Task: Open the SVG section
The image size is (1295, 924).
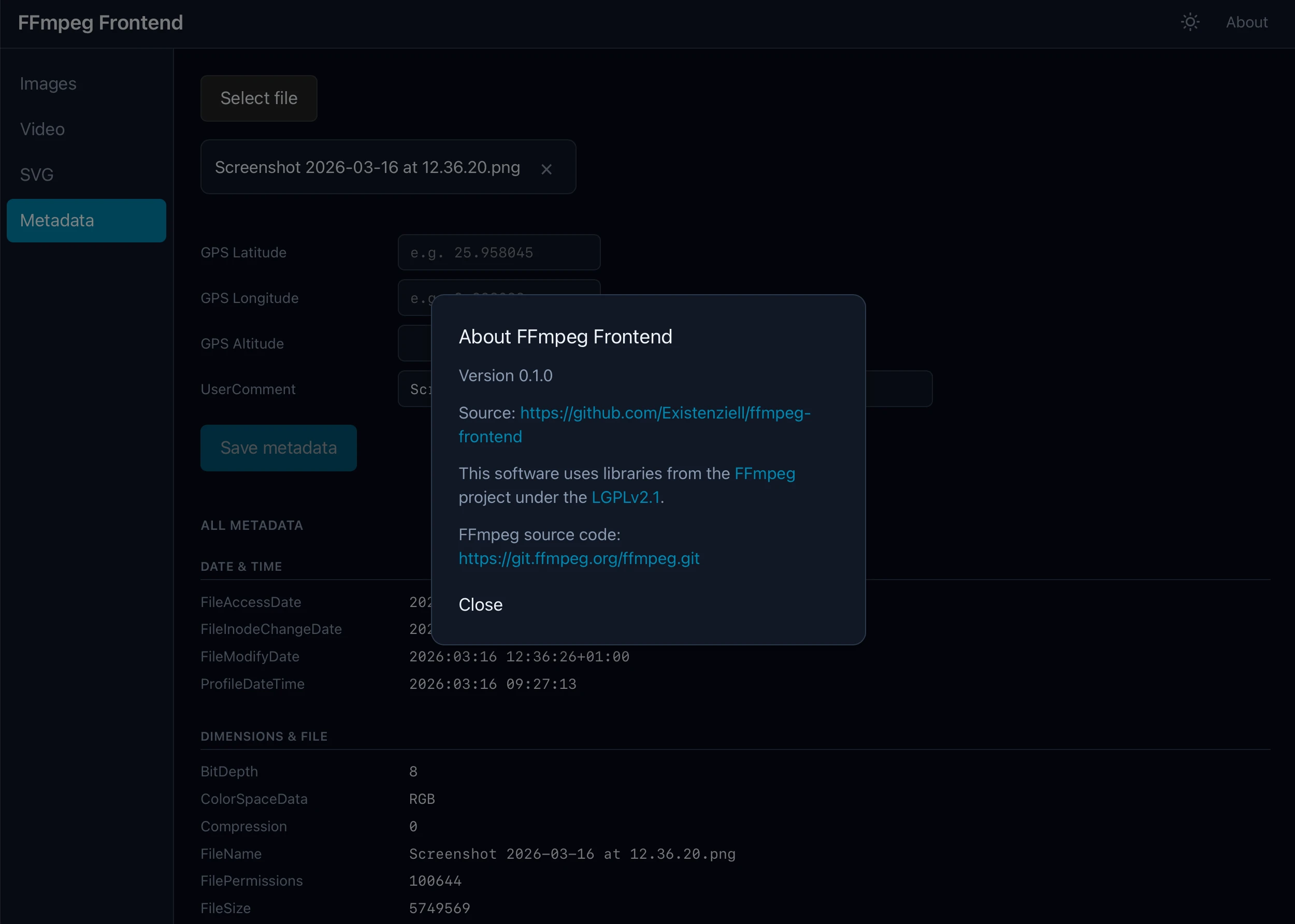Action: (x=36, y=174)
